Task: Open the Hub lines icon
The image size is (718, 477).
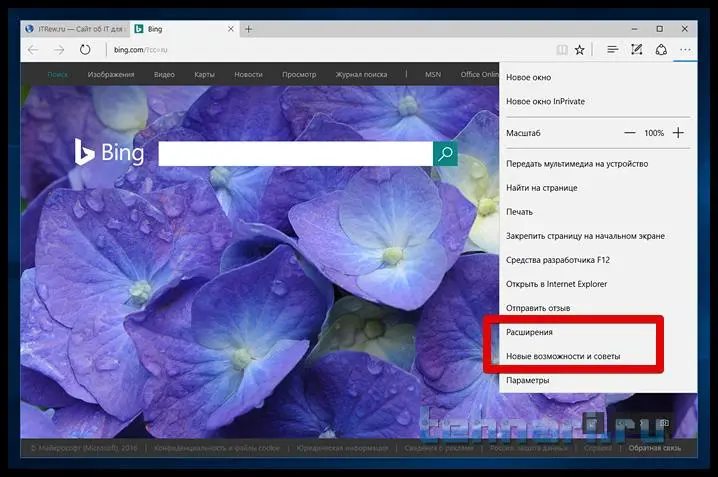Action: click(613, 49)
